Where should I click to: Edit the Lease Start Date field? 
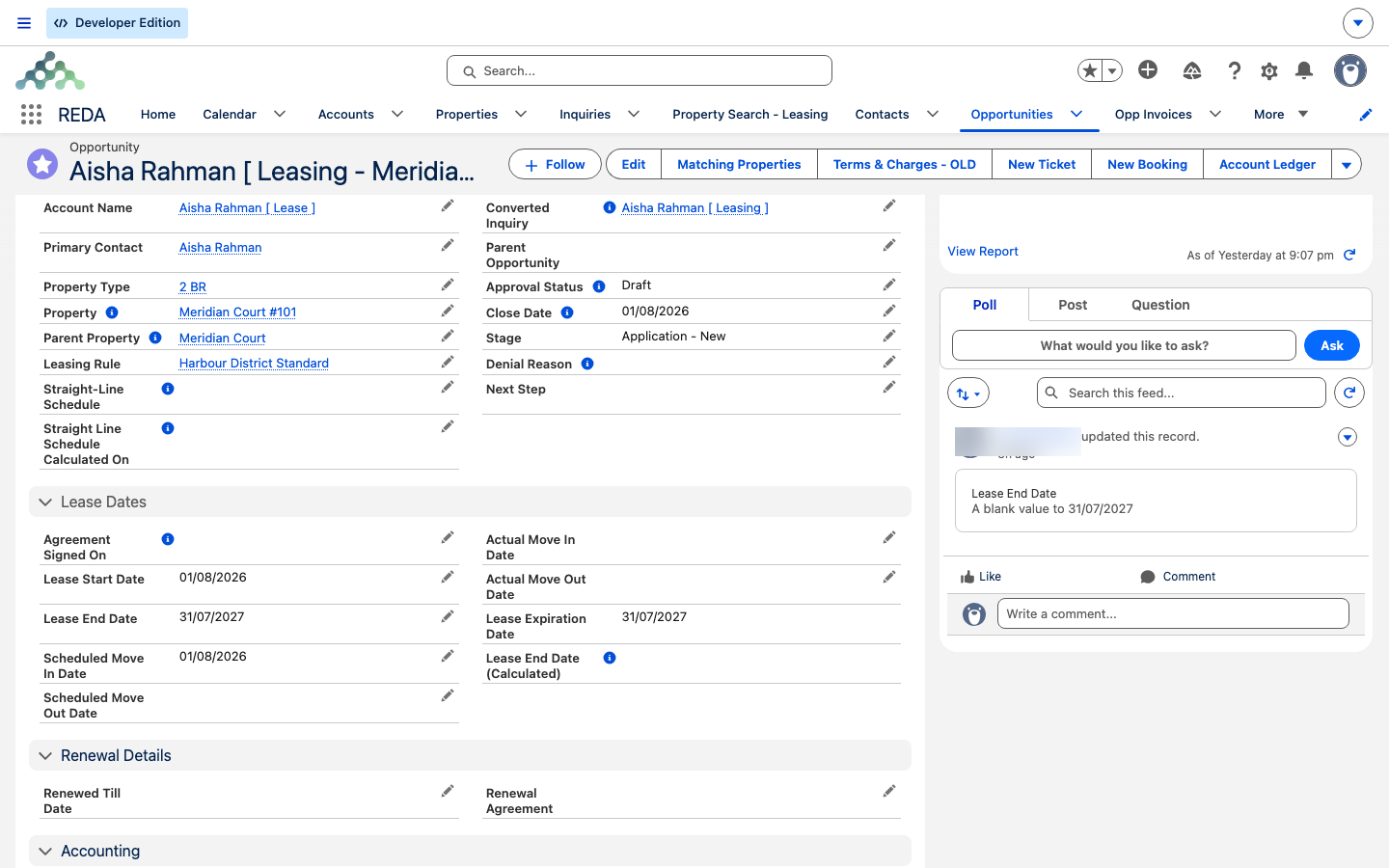coord(448,577)
